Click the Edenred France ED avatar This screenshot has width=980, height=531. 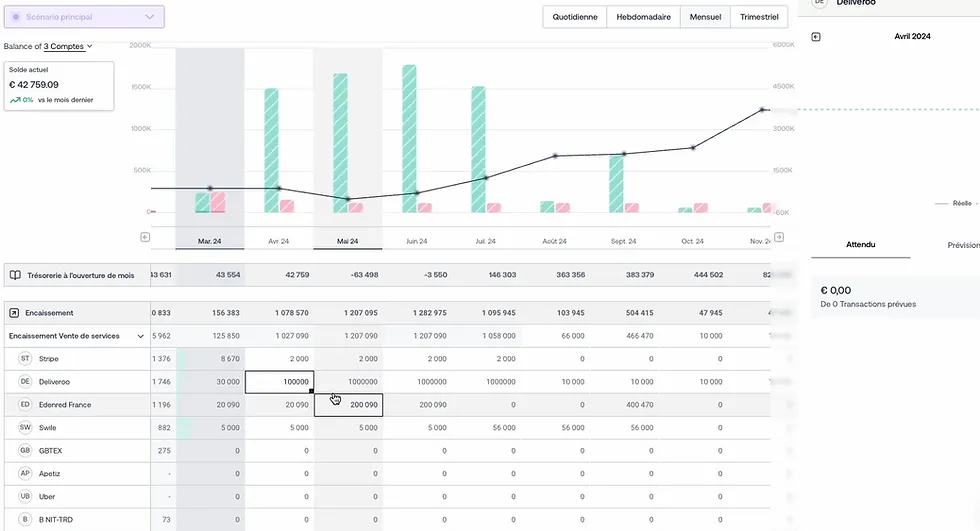25,405
